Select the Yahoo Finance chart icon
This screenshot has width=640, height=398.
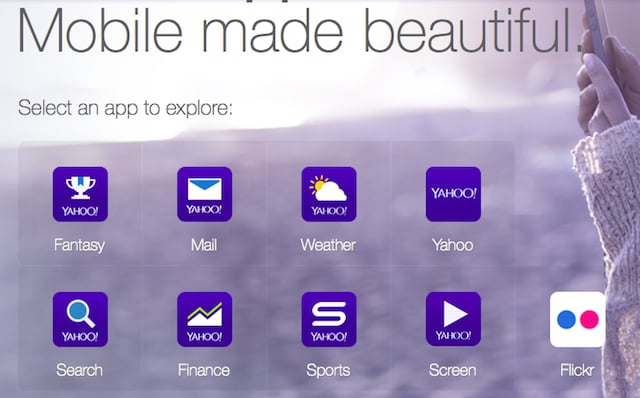(x=204, y=319)
